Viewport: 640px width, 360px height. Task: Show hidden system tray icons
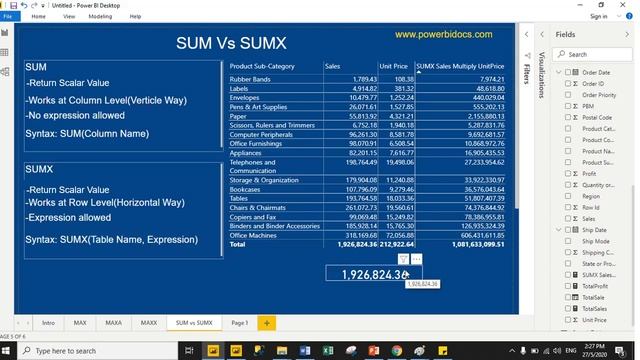512,351
